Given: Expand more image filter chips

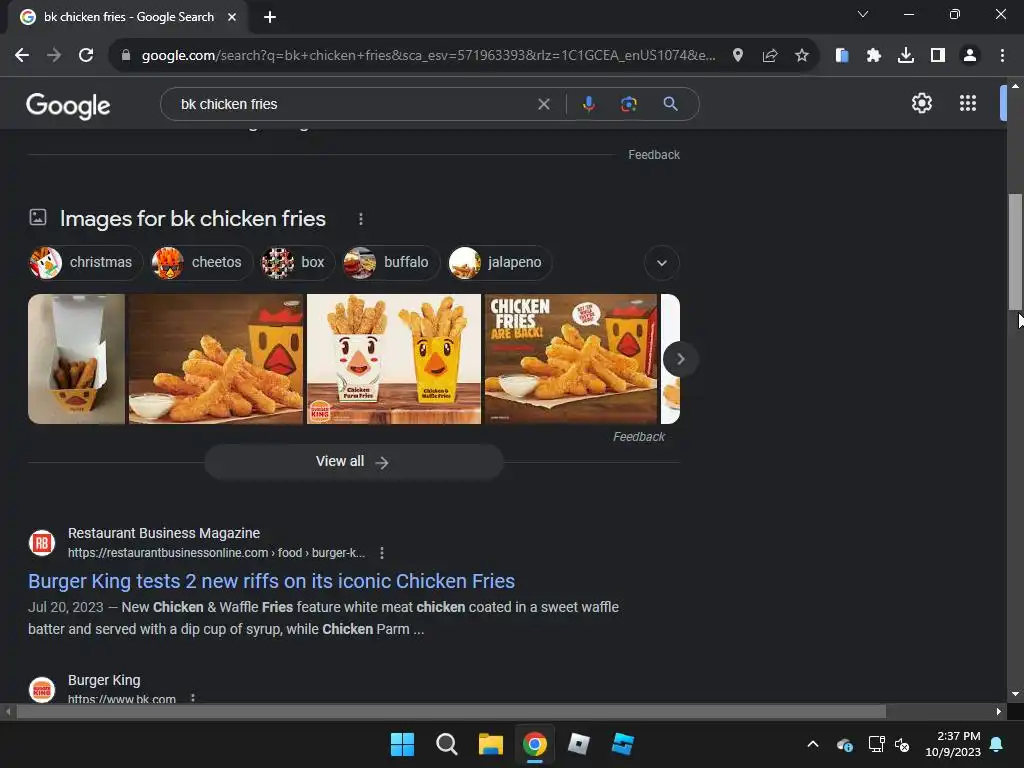Looking at the screenshot, I should (662, 263).
